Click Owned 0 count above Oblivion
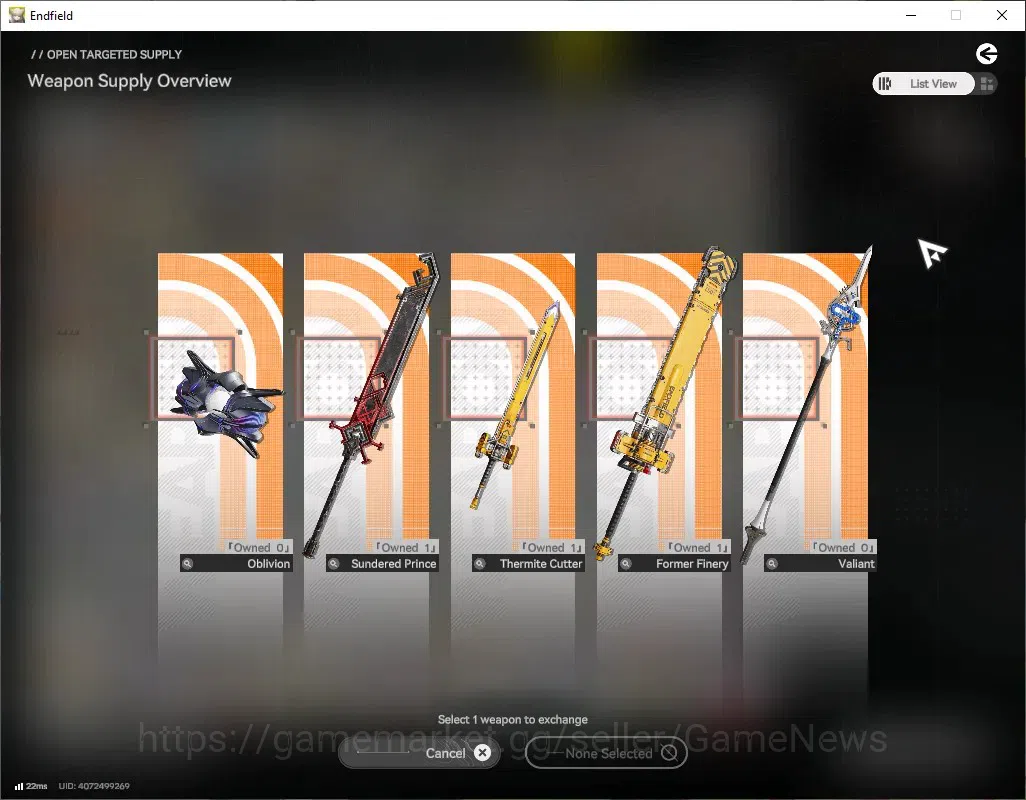Screen dimensions: 1026x800 point(258,548)
